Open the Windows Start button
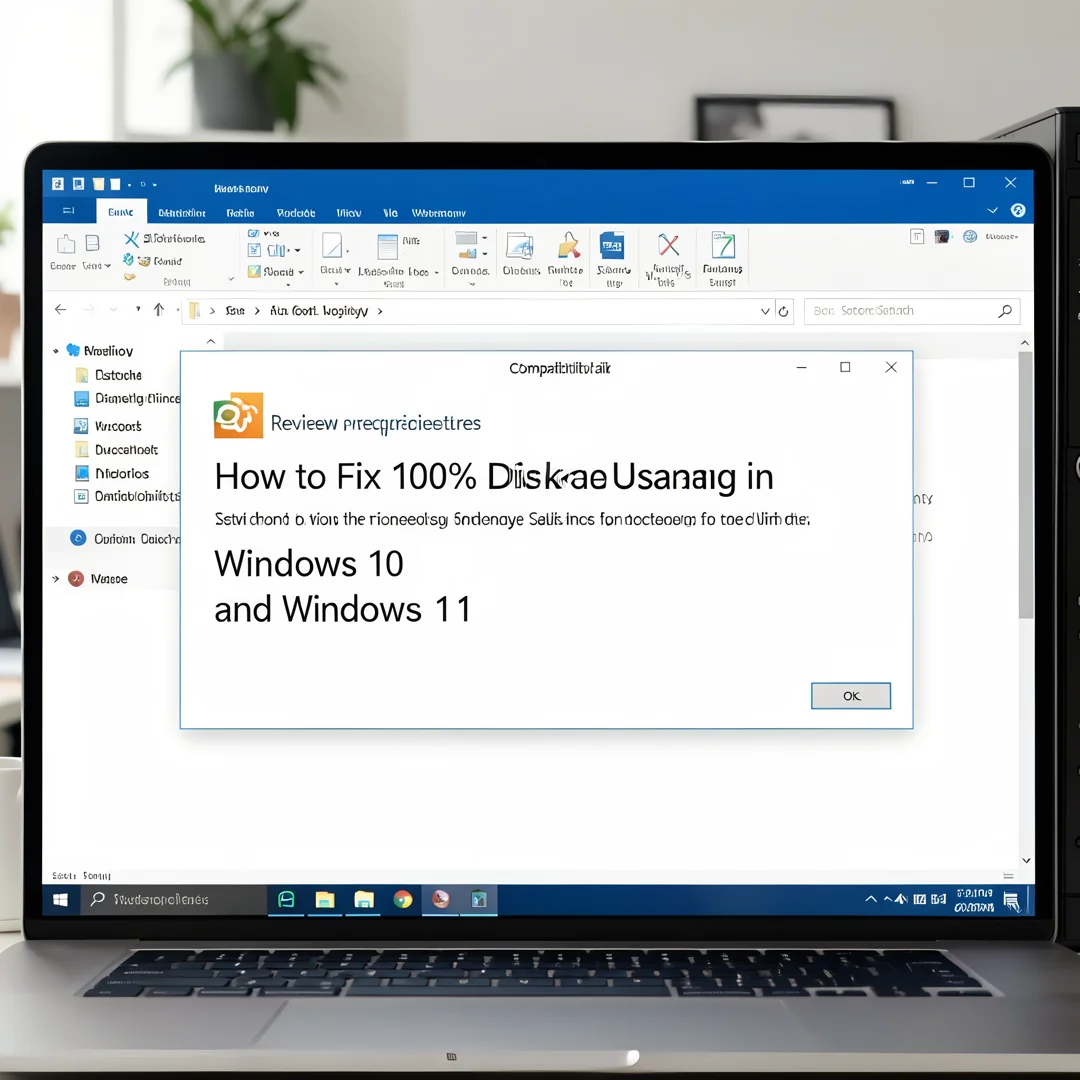Viewport: 1080px width, 1080px height. (61, 900)
